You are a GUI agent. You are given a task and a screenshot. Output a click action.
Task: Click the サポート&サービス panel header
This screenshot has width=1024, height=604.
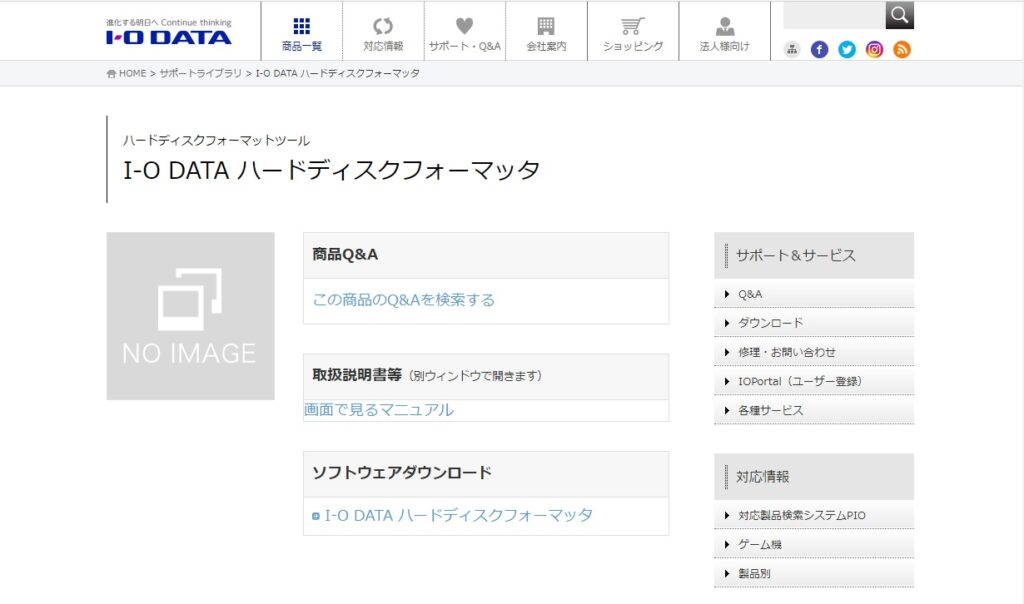(x=814, y=255)
